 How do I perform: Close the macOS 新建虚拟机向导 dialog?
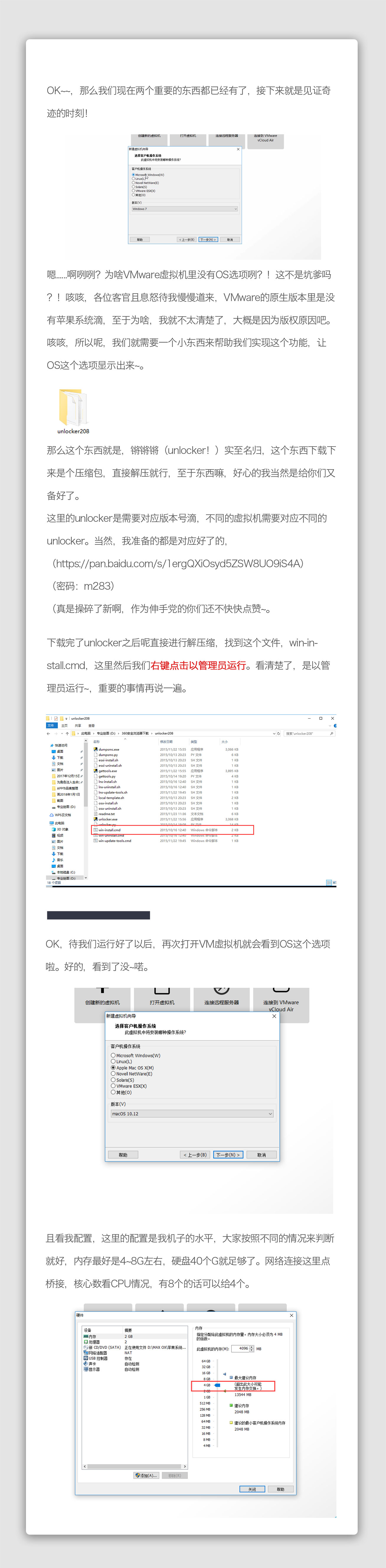pyautogui.click(x=274, y=1016)
